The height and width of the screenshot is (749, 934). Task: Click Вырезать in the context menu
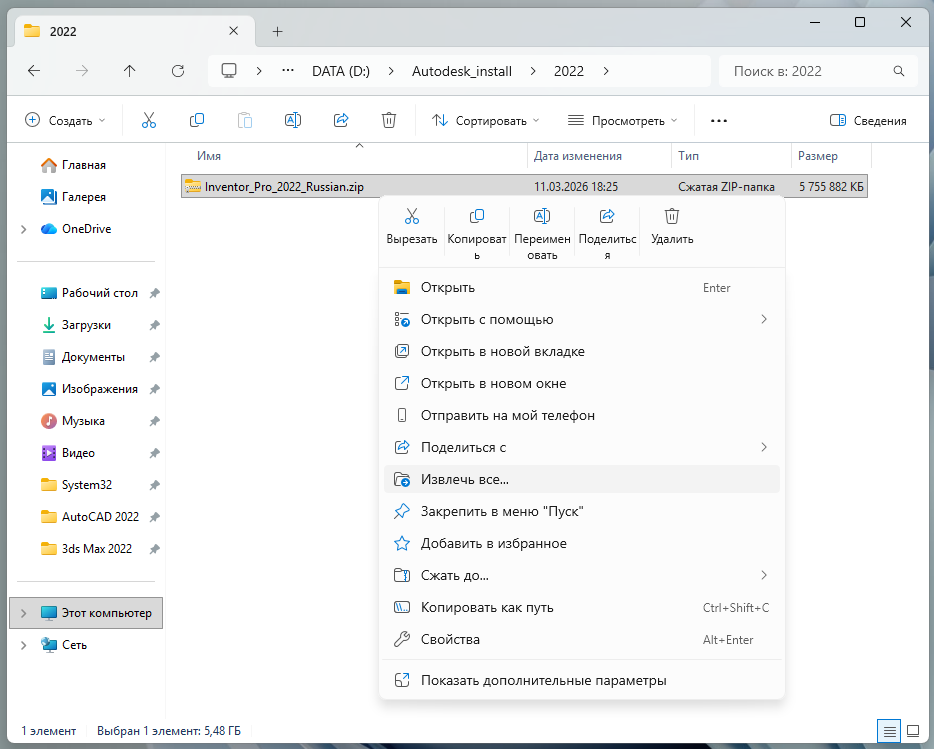tap(412, 226)
